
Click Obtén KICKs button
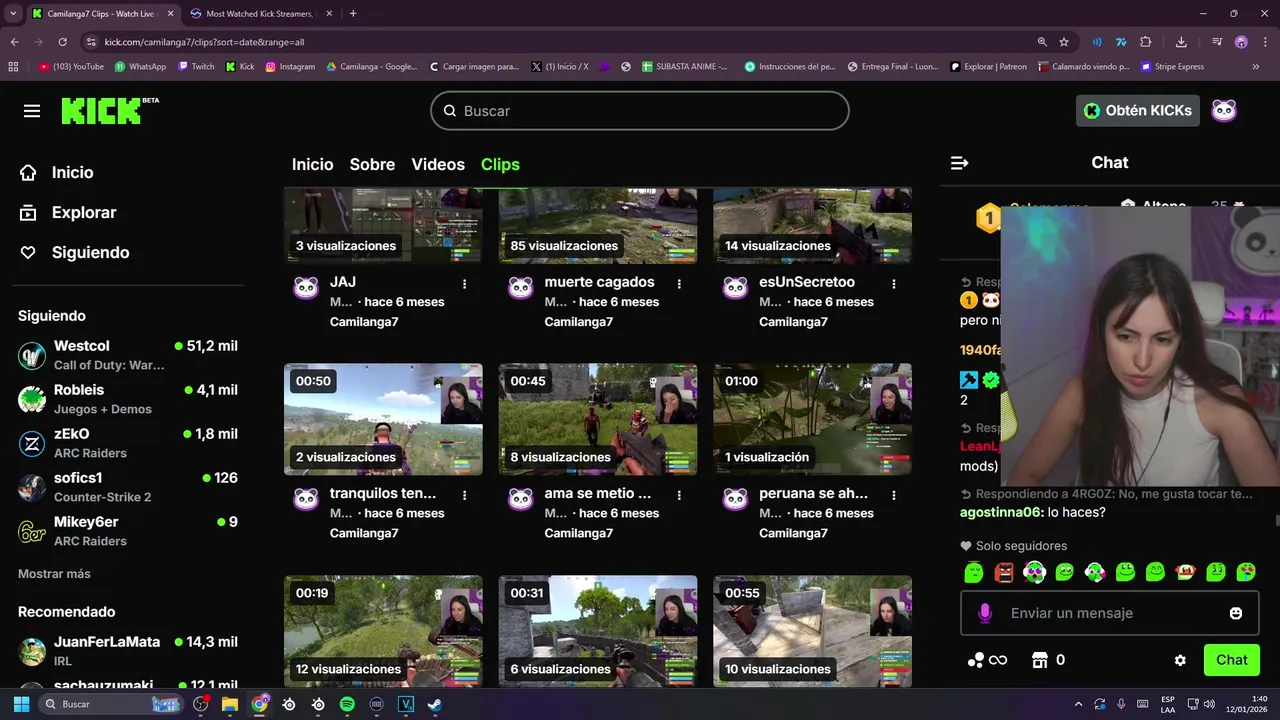1138,110
